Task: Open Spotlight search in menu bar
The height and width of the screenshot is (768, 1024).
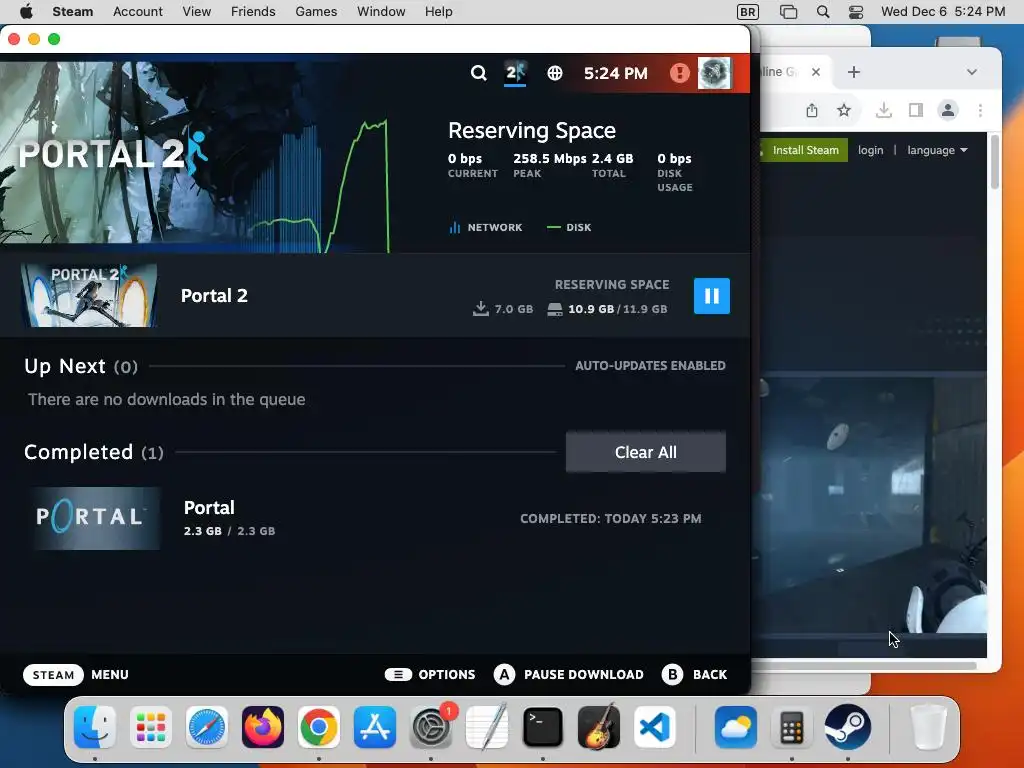Action: coord(823,12)
